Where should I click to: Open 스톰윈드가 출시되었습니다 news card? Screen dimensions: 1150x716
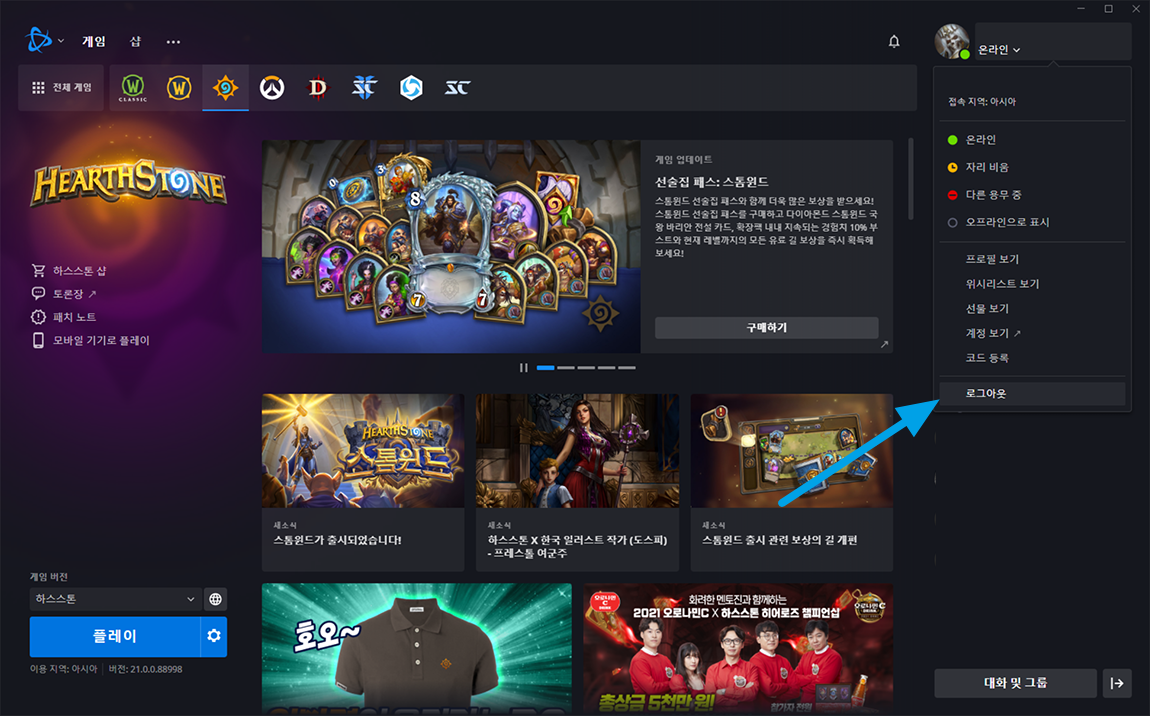(363, 482)
